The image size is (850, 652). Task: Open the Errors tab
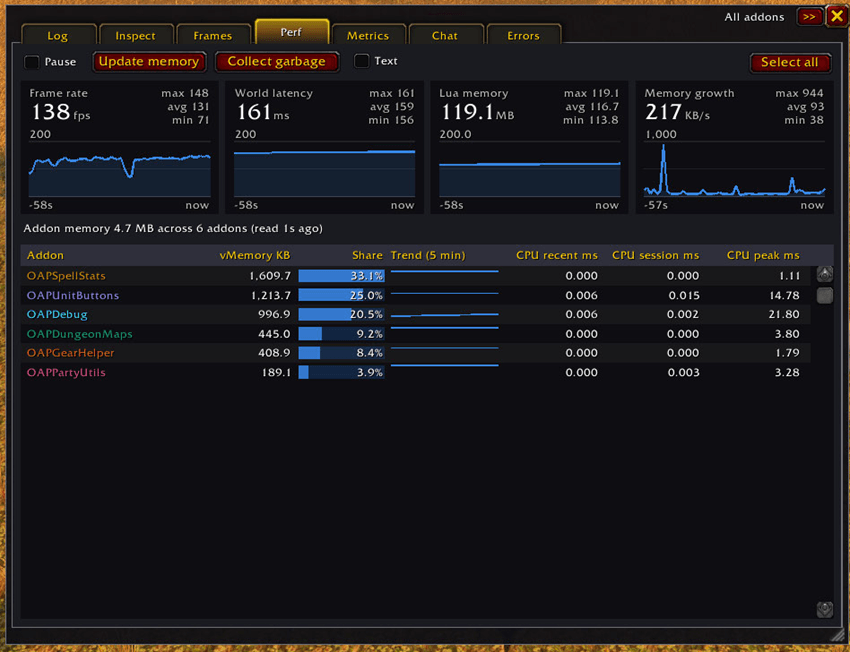(524, 35)
